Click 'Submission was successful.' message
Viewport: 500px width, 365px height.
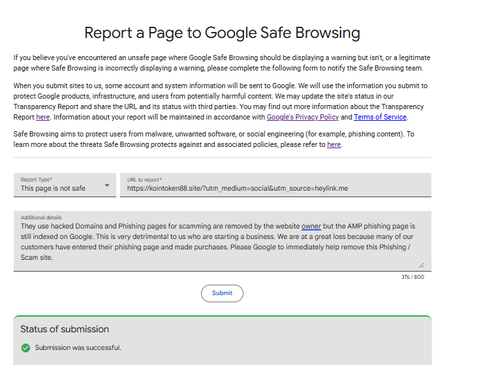[x=78, y=348]
